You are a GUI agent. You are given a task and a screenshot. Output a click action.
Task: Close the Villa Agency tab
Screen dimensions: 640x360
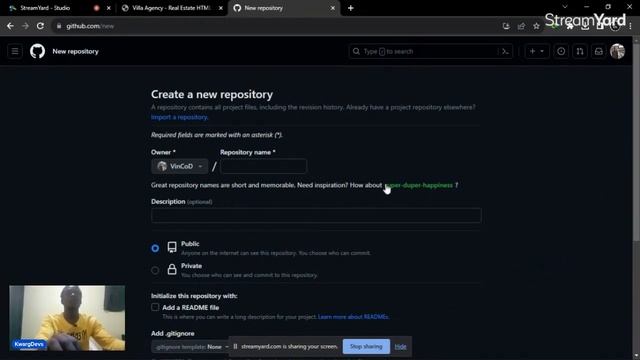click(x=221, y=8)
